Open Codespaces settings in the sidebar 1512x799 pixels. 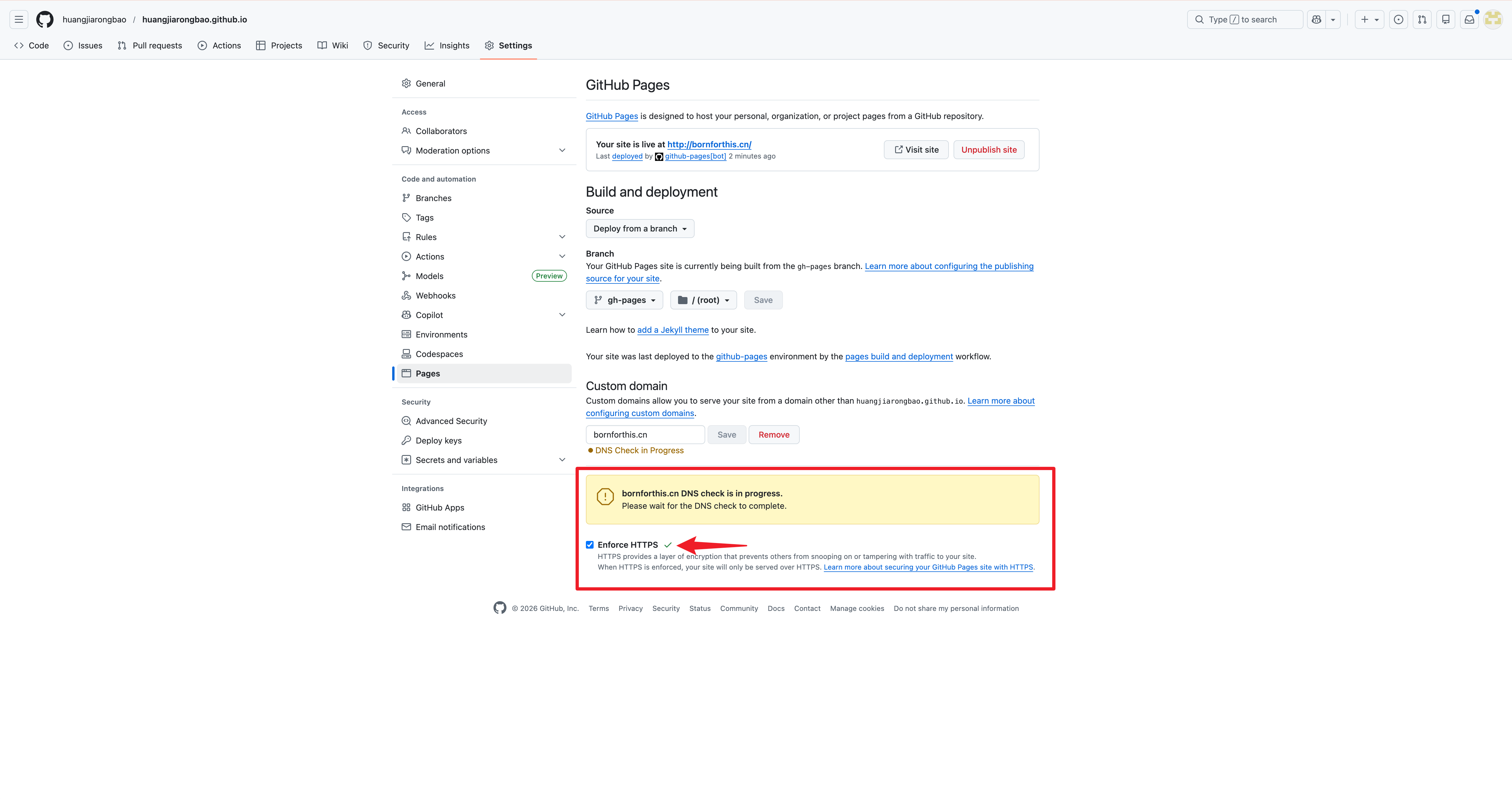[484, 354]
